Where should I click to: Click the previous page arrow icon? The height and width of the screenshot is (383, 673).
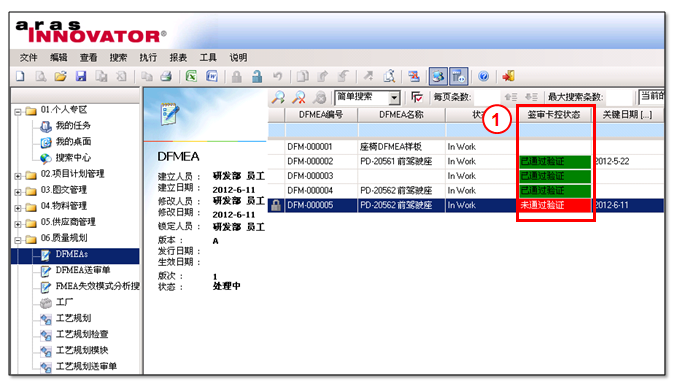pos(511,97)
